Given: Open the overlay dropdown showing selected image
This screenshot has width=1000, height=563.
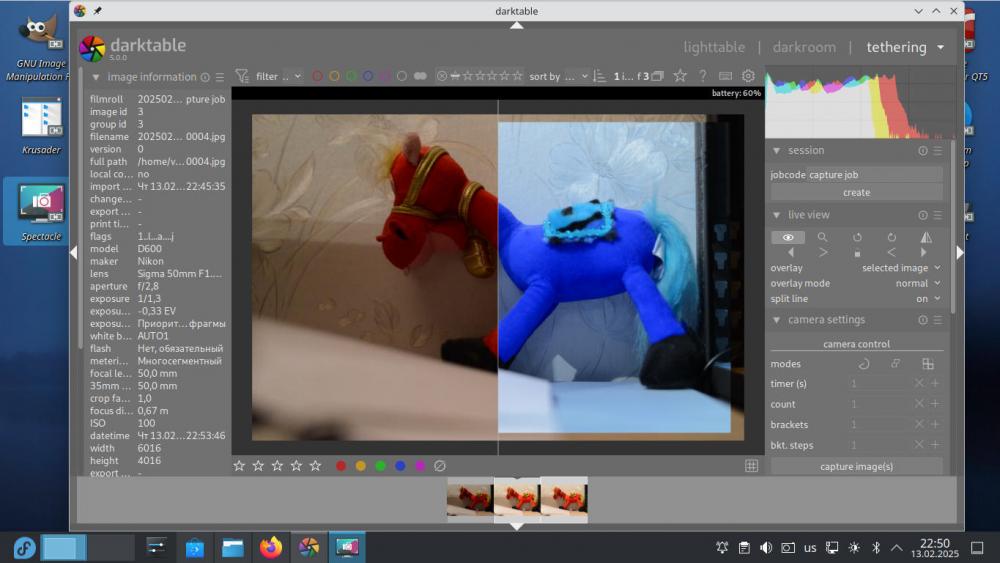Looking at the screenshot, I should (901, 268).
